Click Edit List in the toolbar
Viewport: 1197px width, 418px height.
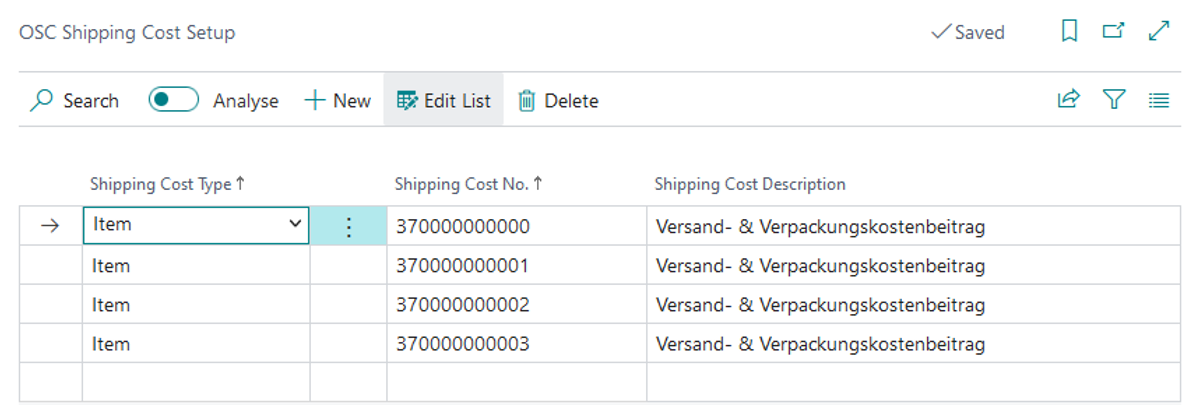[x=444, y=101]
